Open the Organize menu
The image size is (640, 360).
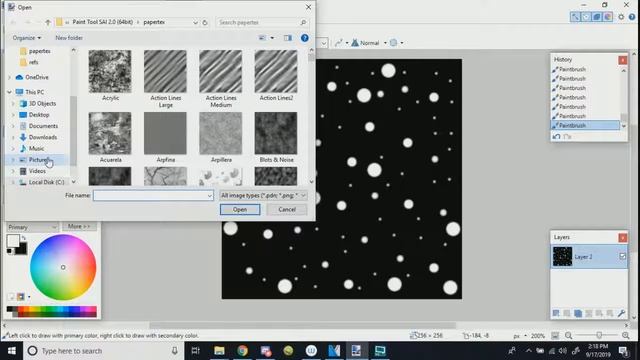(27, 38)
